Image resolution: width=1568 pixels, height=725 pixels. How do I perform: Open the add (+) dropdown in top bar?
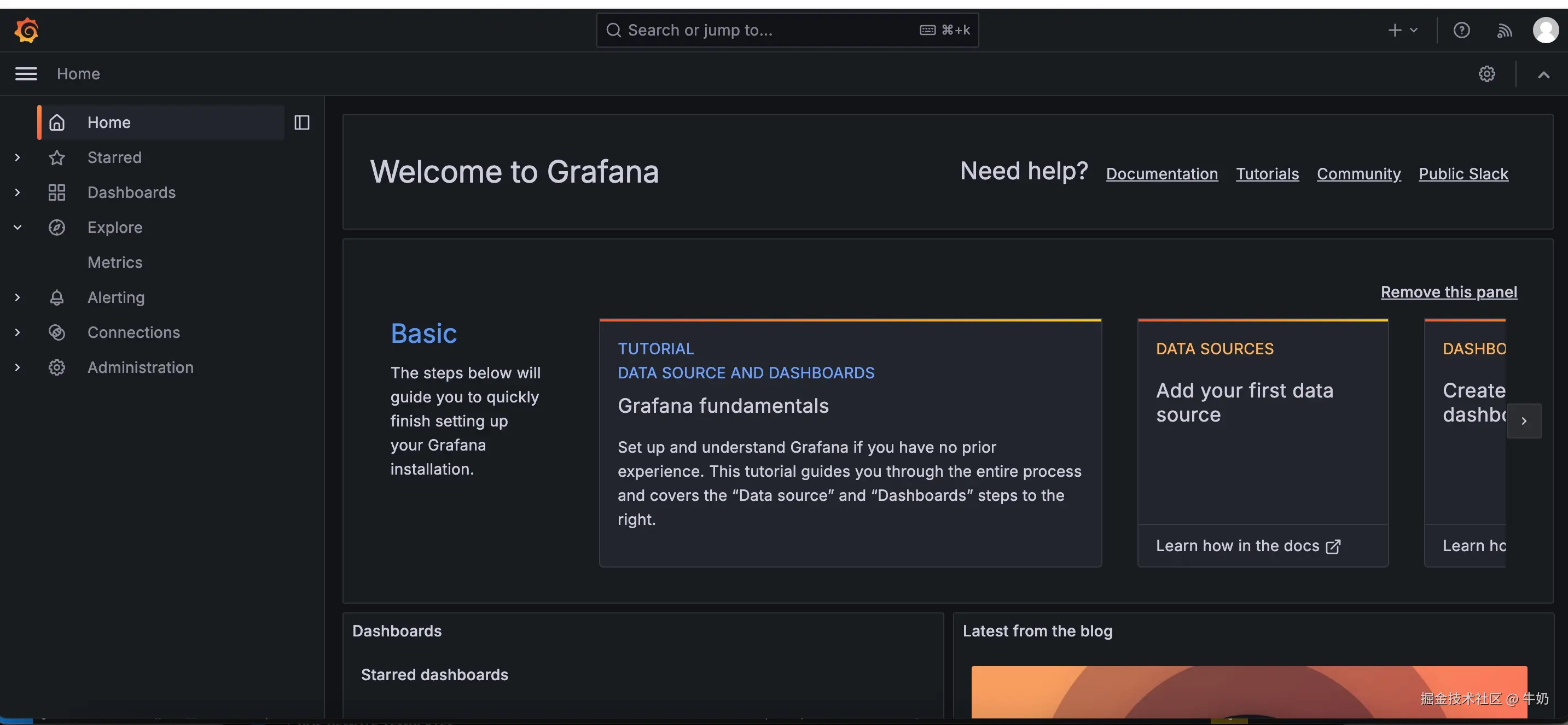1402,30
